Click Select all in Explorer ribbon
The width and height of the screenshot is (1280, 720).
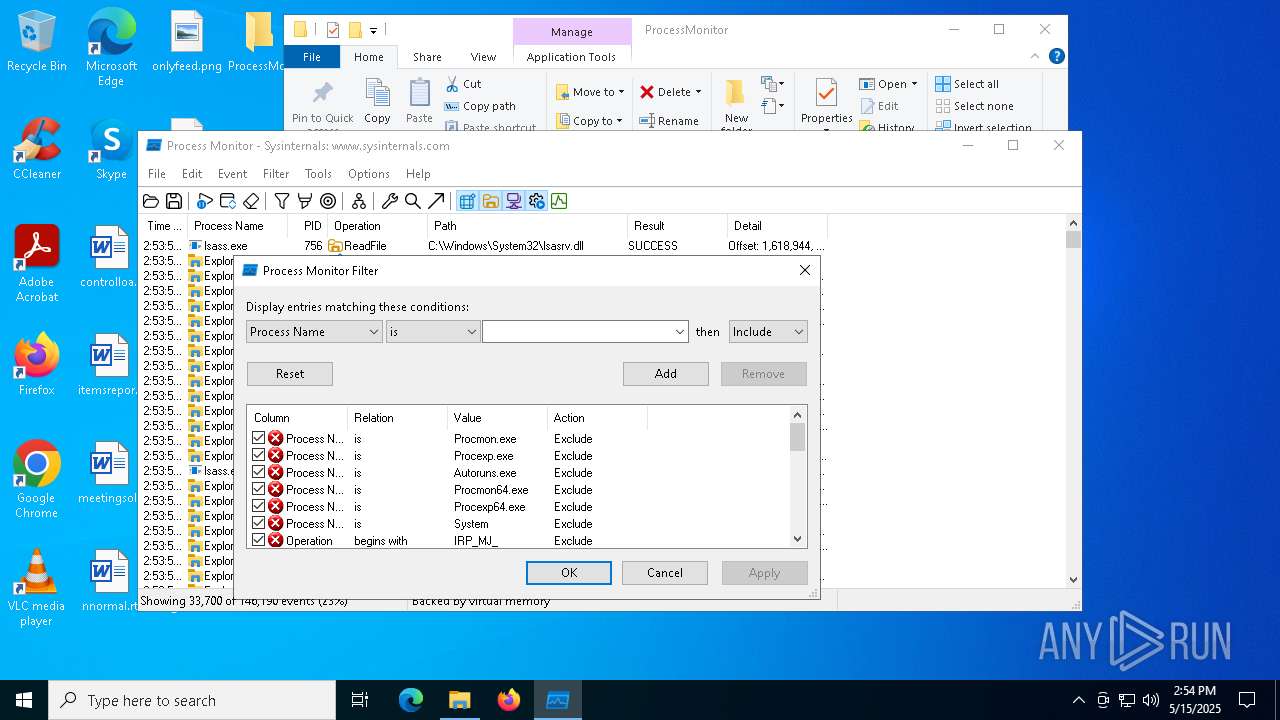tap(967, 84)
